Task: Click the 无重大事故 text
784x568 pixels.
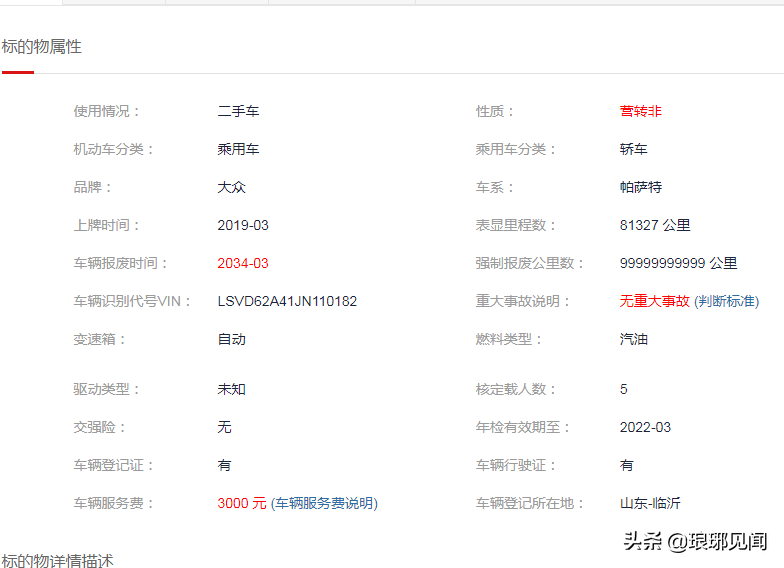Action: (x=654, y=301)
